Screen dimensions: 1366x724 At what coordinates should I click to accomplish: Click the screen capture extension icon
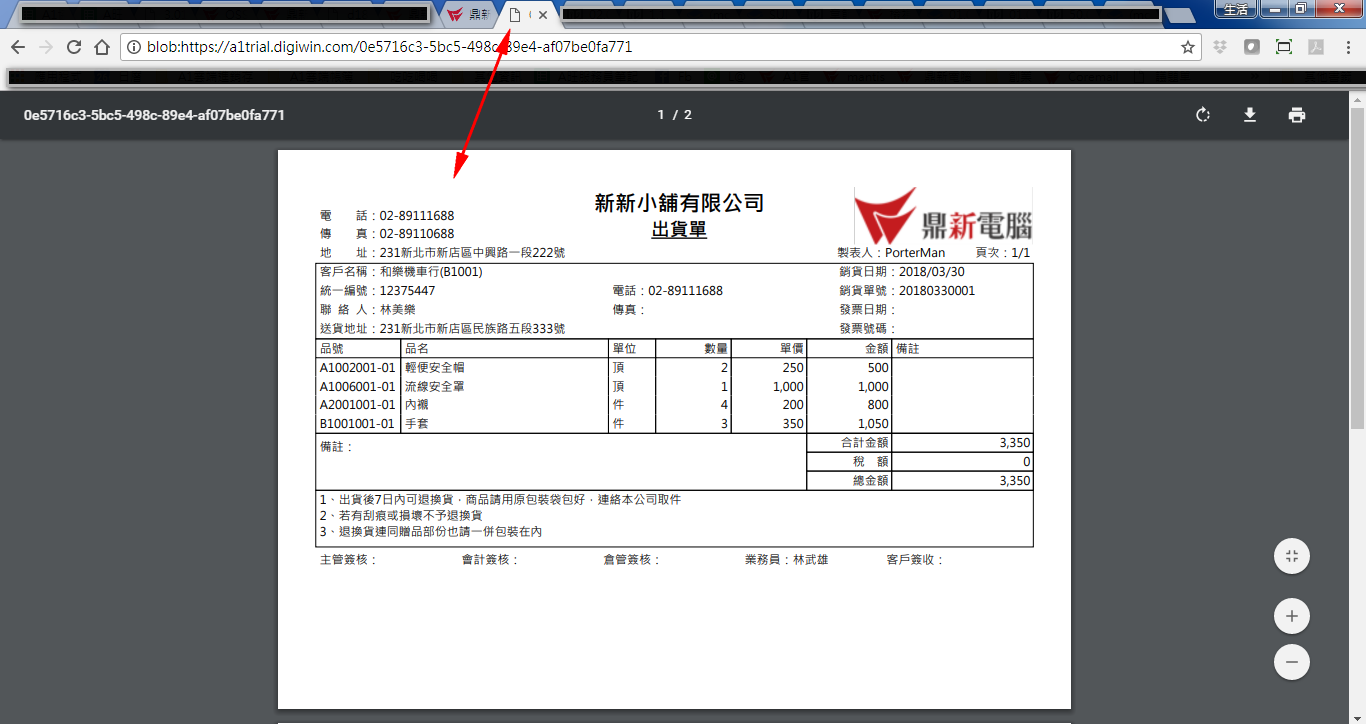coord(1284,47)
